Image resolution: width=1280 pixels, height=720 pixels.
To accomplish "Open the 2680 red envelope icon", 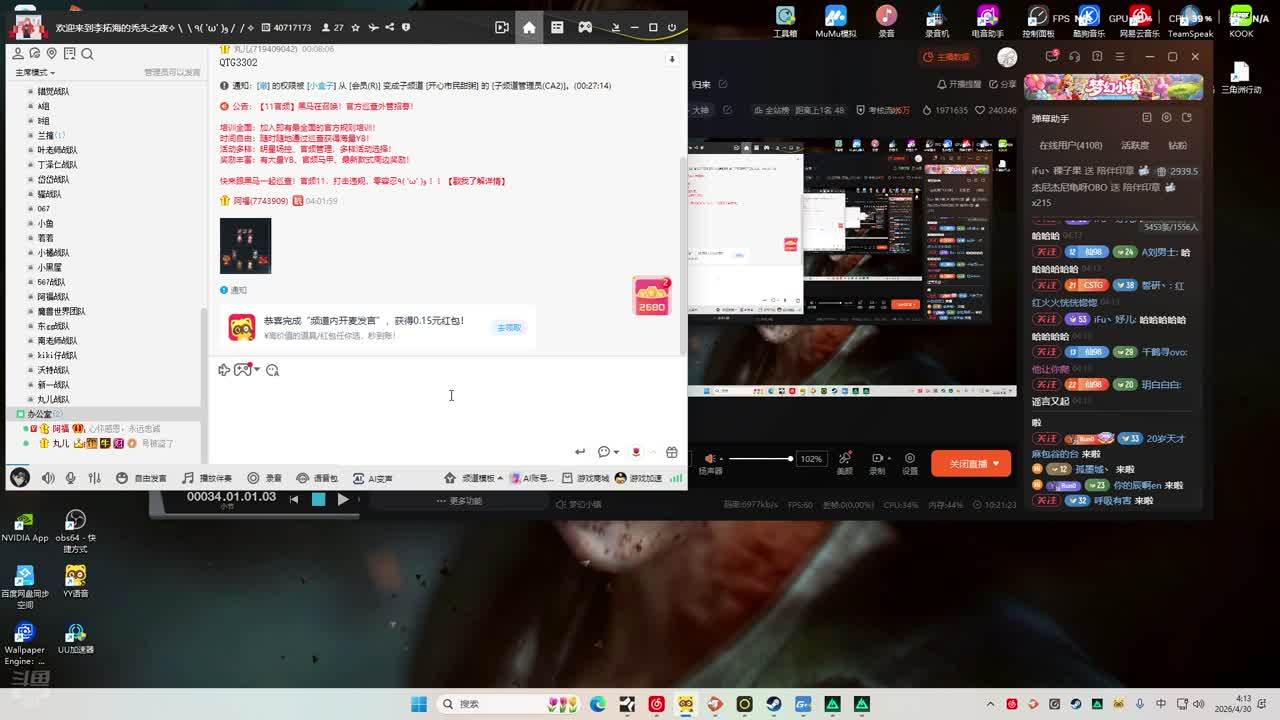I will (x=651, y=296).
